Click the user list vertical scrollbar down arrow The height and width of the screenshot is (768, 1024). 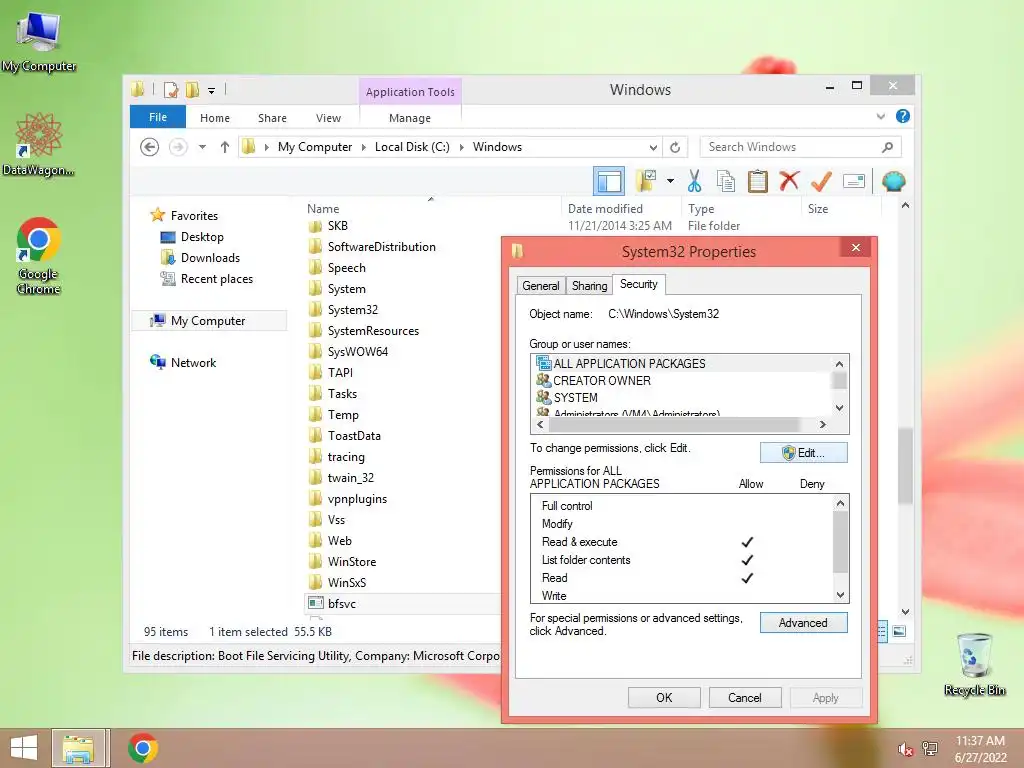tap(840, 408)
